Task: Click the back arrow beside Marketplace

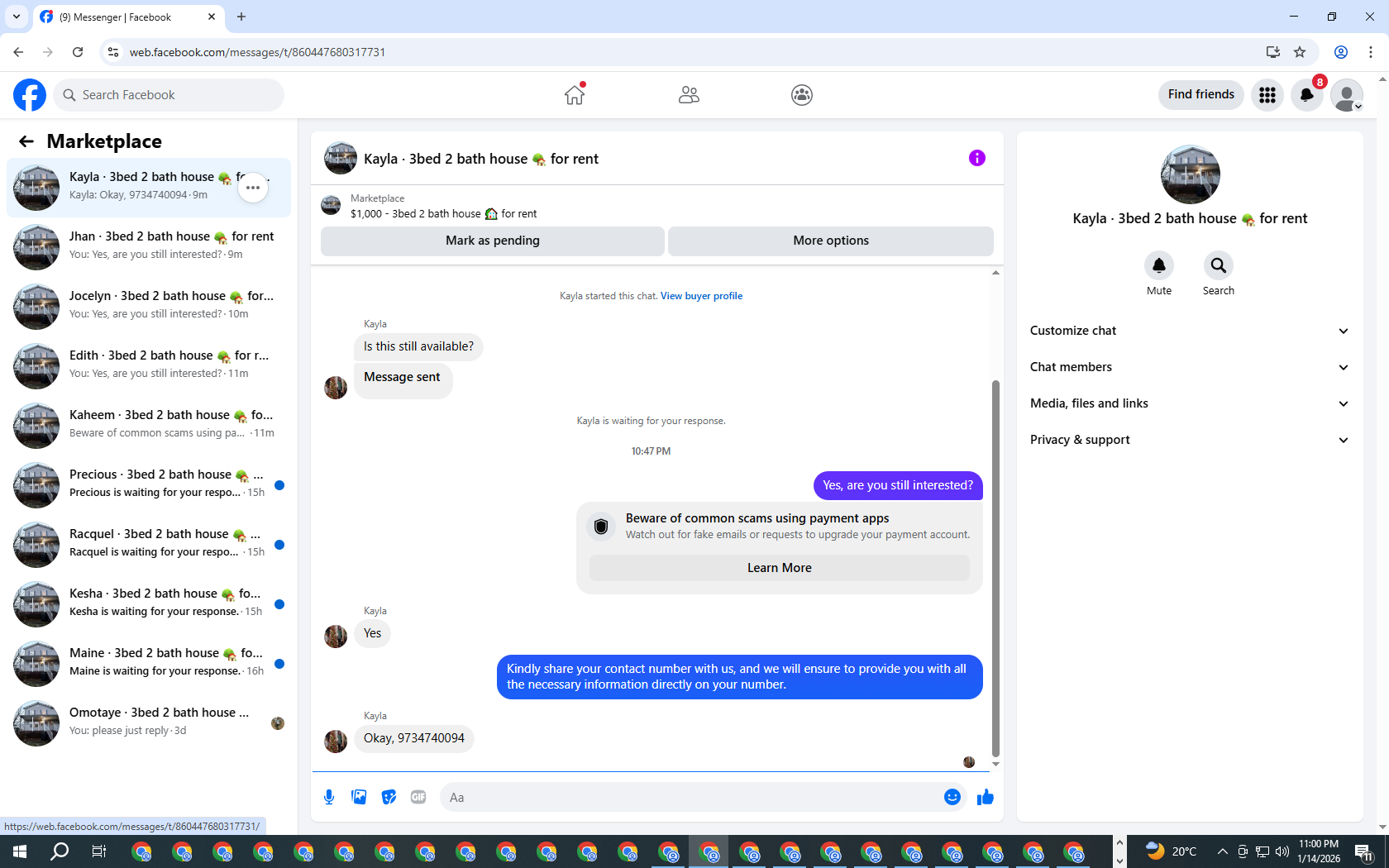Action: coord(26,141)
